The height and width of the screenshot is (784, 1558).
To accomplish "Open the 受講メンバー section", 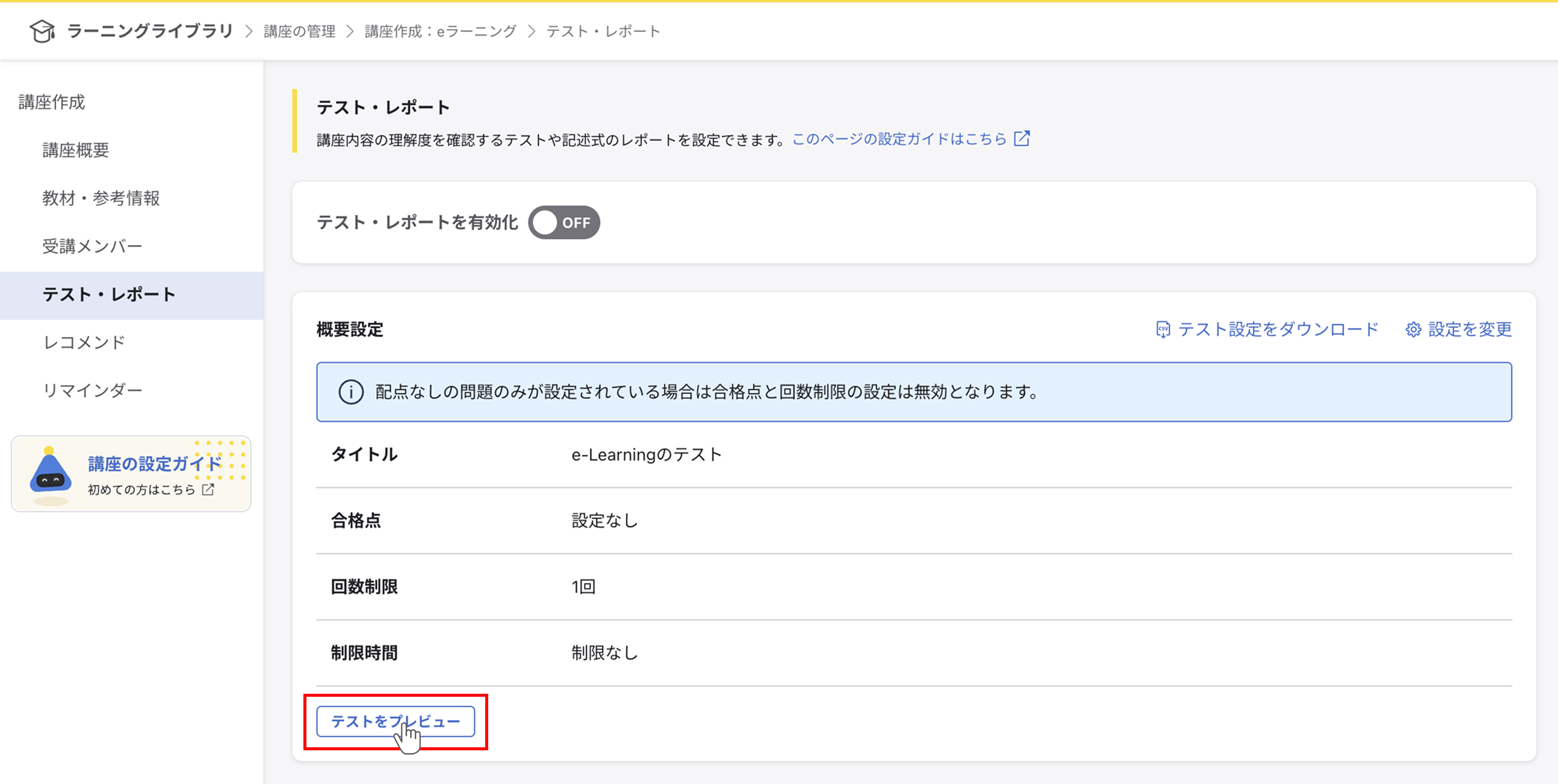I will click(92, 246).
